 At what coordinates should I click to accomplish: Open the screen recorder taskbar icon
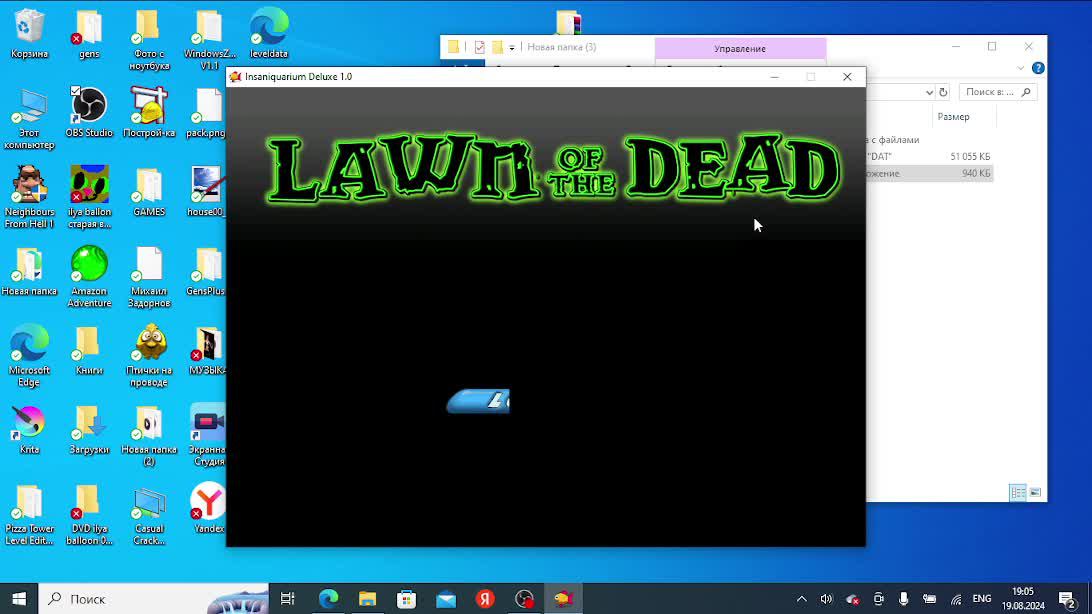(x=524, y=599)
